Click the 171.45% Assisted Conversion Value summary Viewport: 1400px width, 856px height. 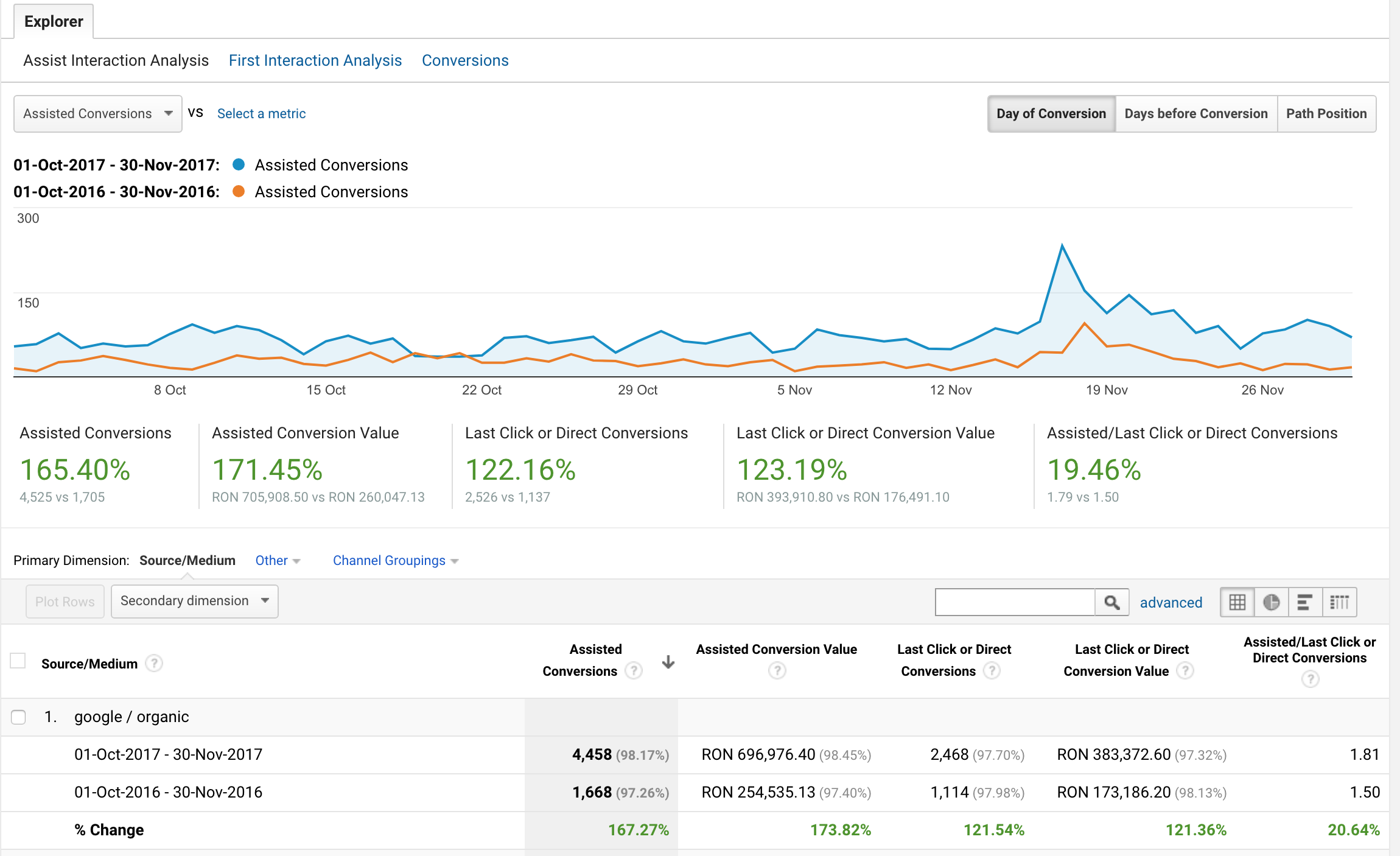267,469
